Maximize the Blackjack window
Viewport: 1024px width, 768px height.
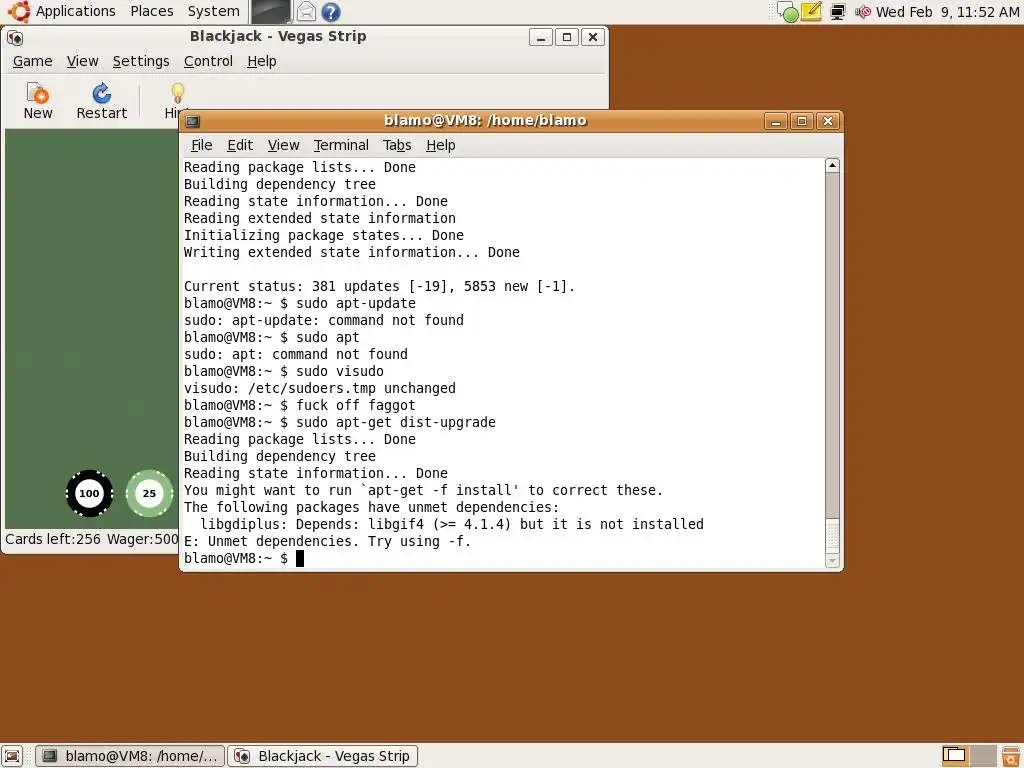[x=567, y=37]
